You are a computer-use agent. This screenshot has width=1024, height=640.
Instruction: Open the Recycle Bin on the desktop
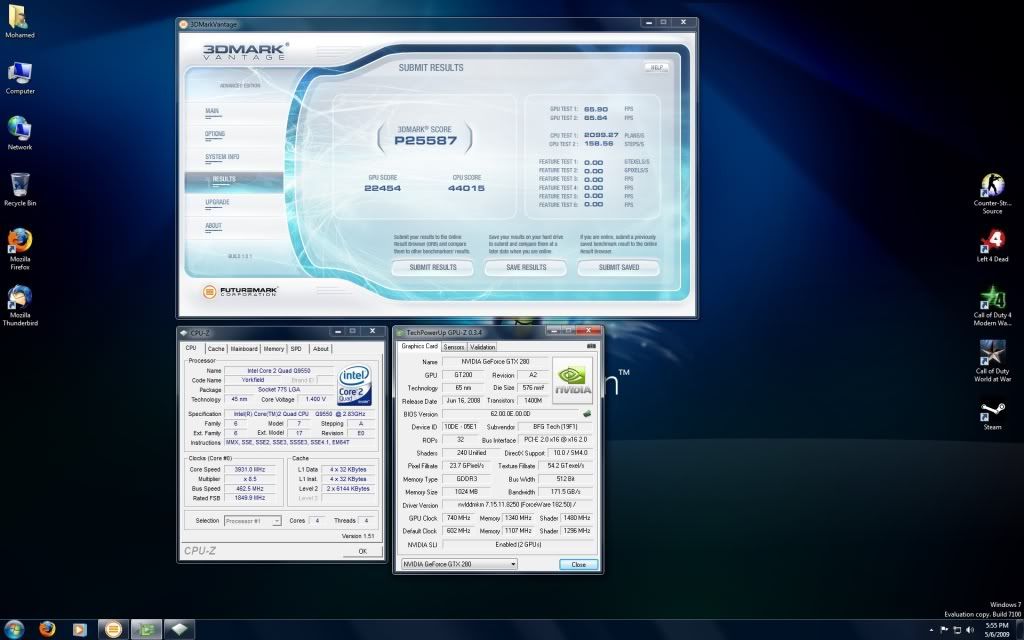[x=20, y=189]
